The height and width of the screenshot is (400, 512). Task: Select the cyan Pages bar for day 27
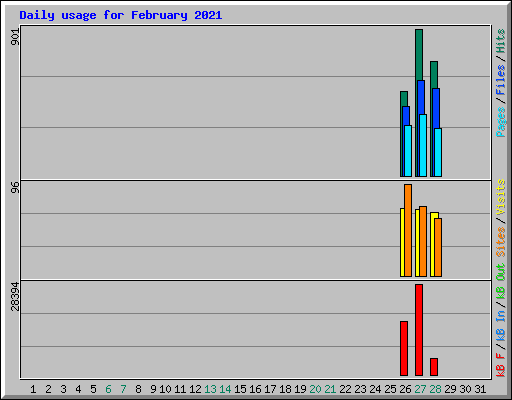(x=423, y=146)
